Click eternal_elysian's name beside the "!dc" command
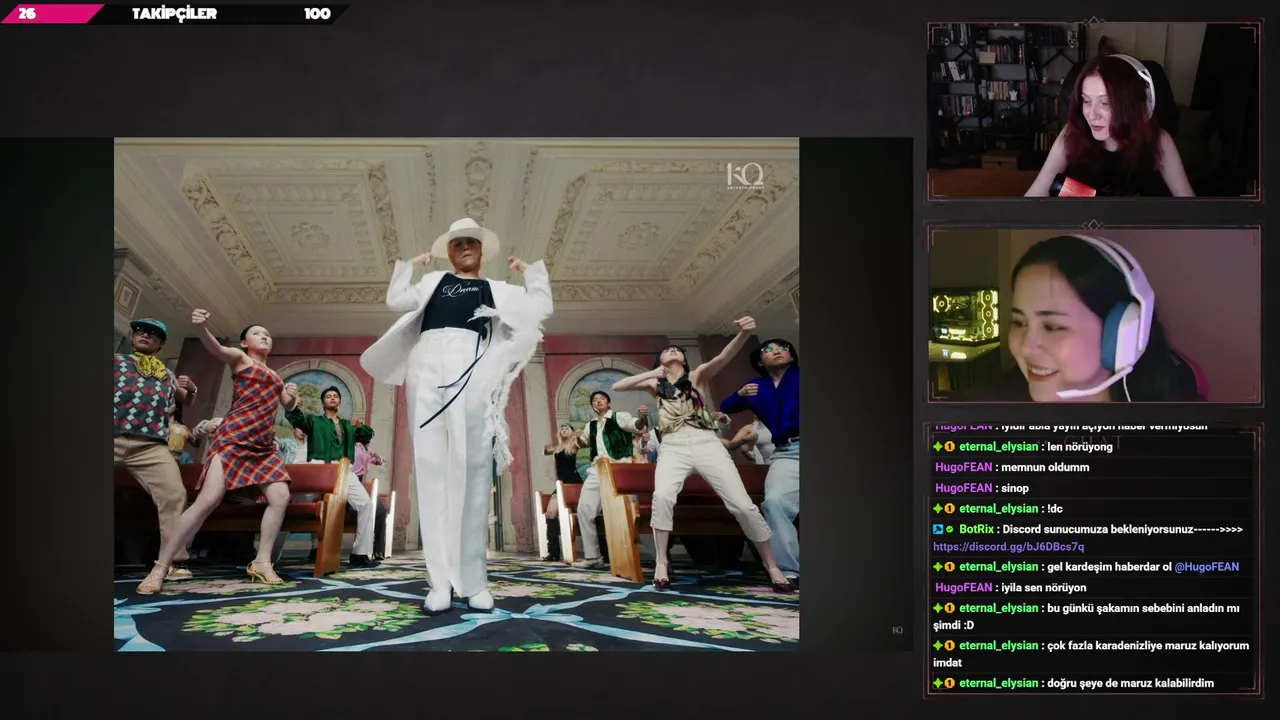Viewport: 1280px width, 720px height. 998,509
